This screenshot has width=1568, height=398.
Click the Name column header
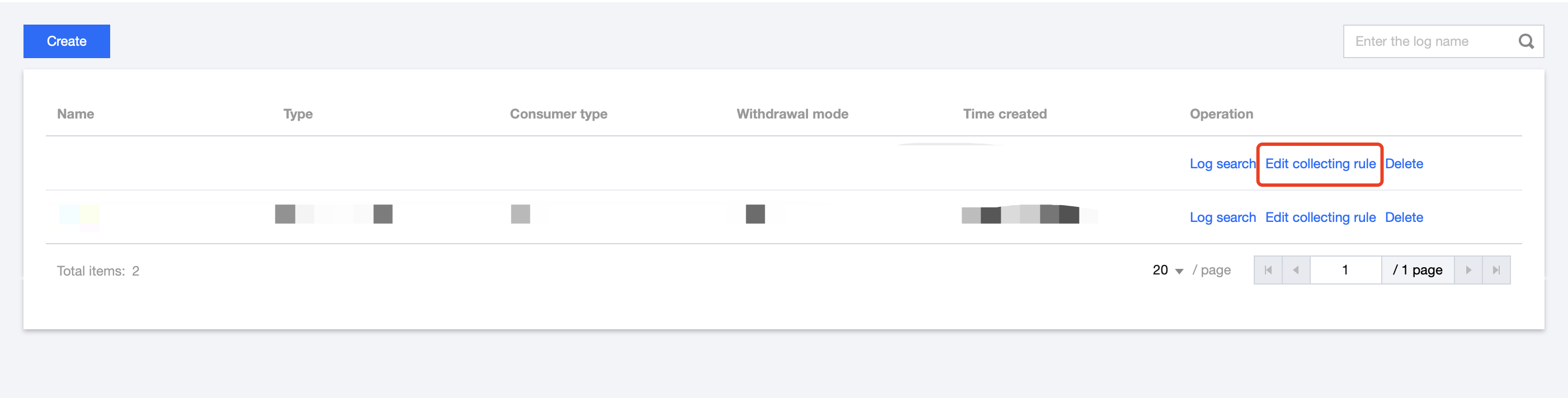[75, 114]
